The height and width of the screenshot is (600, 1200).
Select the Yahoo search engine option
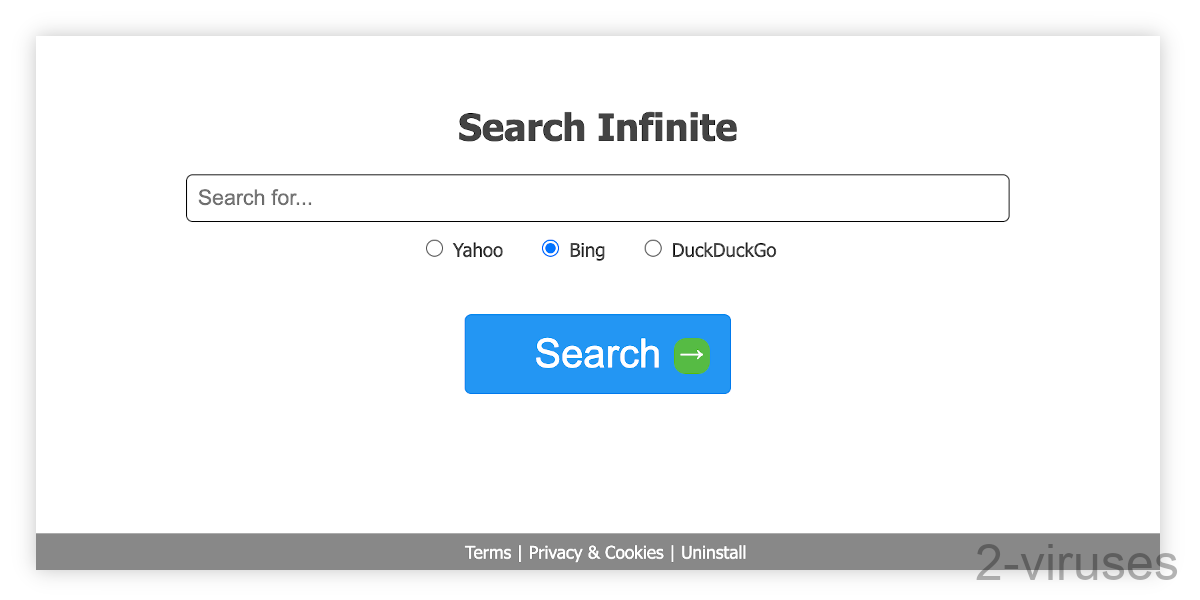(434, 248)
